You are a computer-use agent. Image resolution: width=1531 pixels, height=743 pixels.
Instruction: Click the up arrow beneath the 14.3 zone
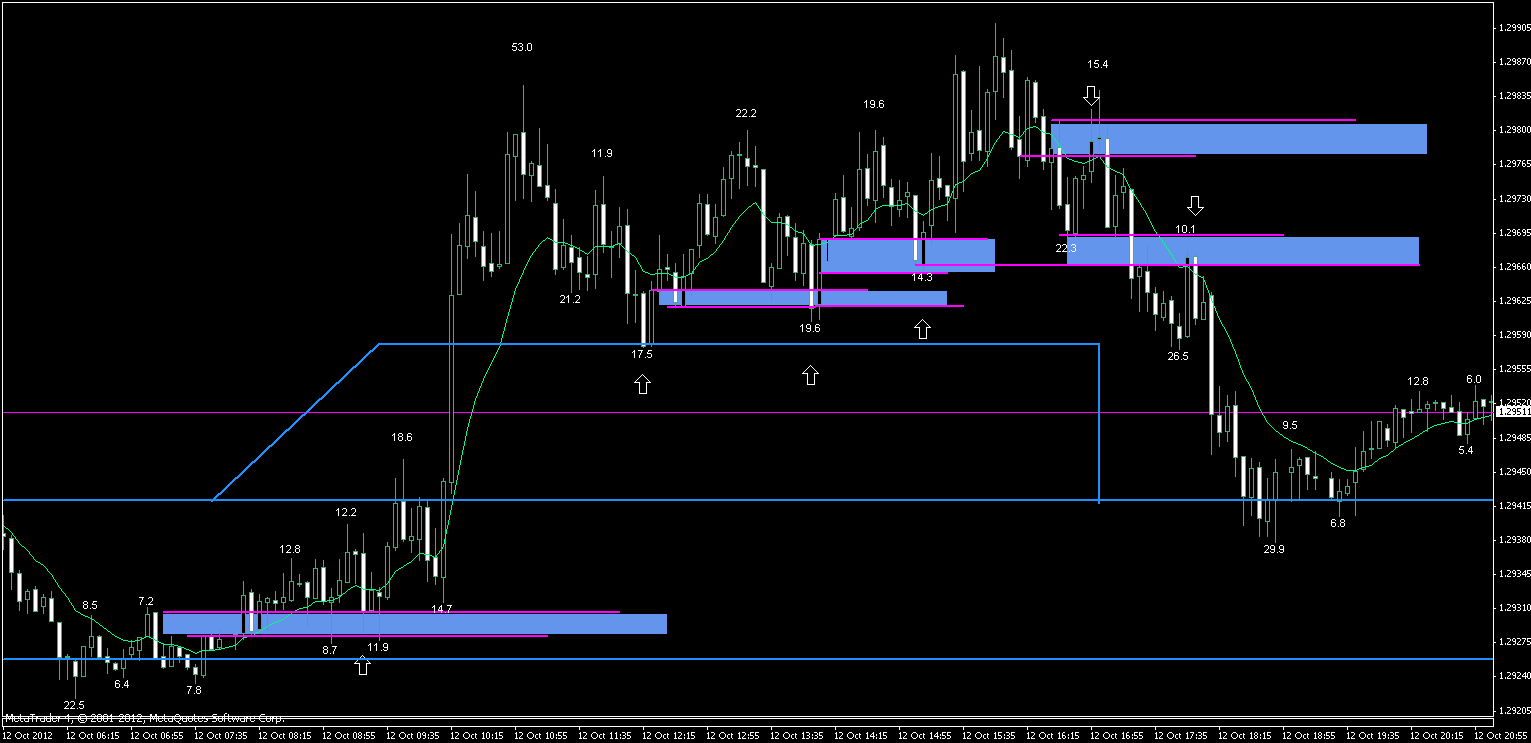921,330
